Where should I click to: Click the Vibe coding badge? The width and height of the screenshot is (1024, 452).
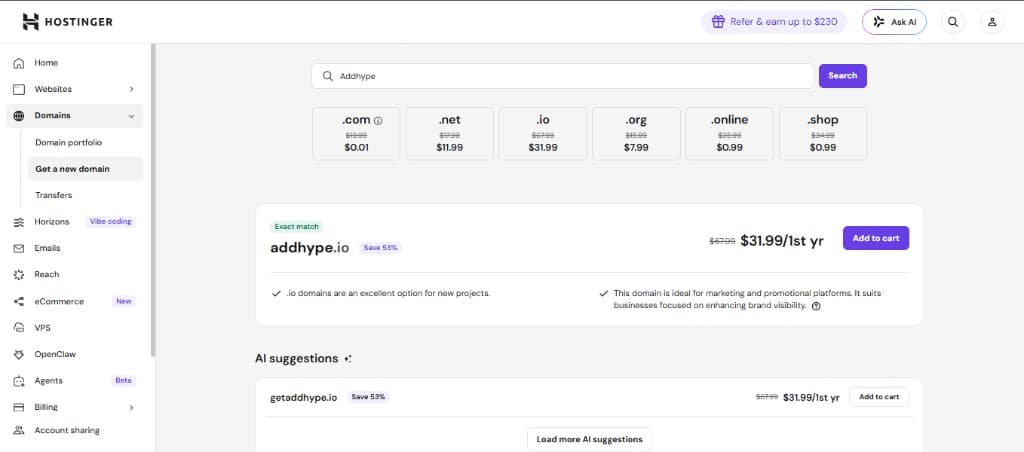pos(110,221)
